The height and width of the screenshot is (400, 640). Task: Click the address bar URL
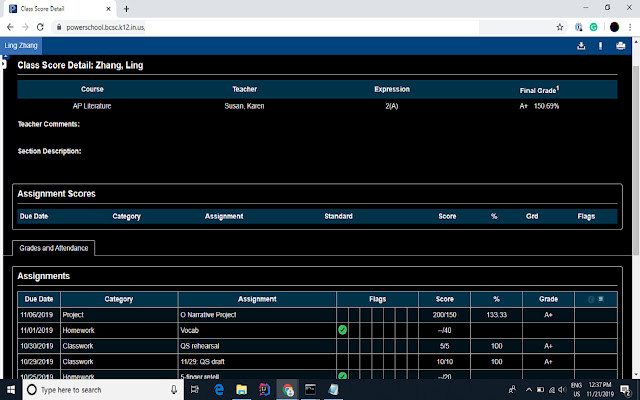105,27
